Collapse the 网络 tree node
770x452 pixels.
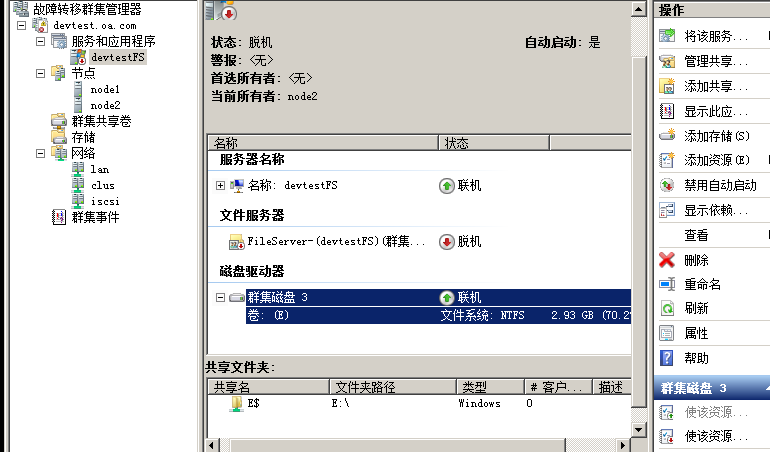[40, 153]
